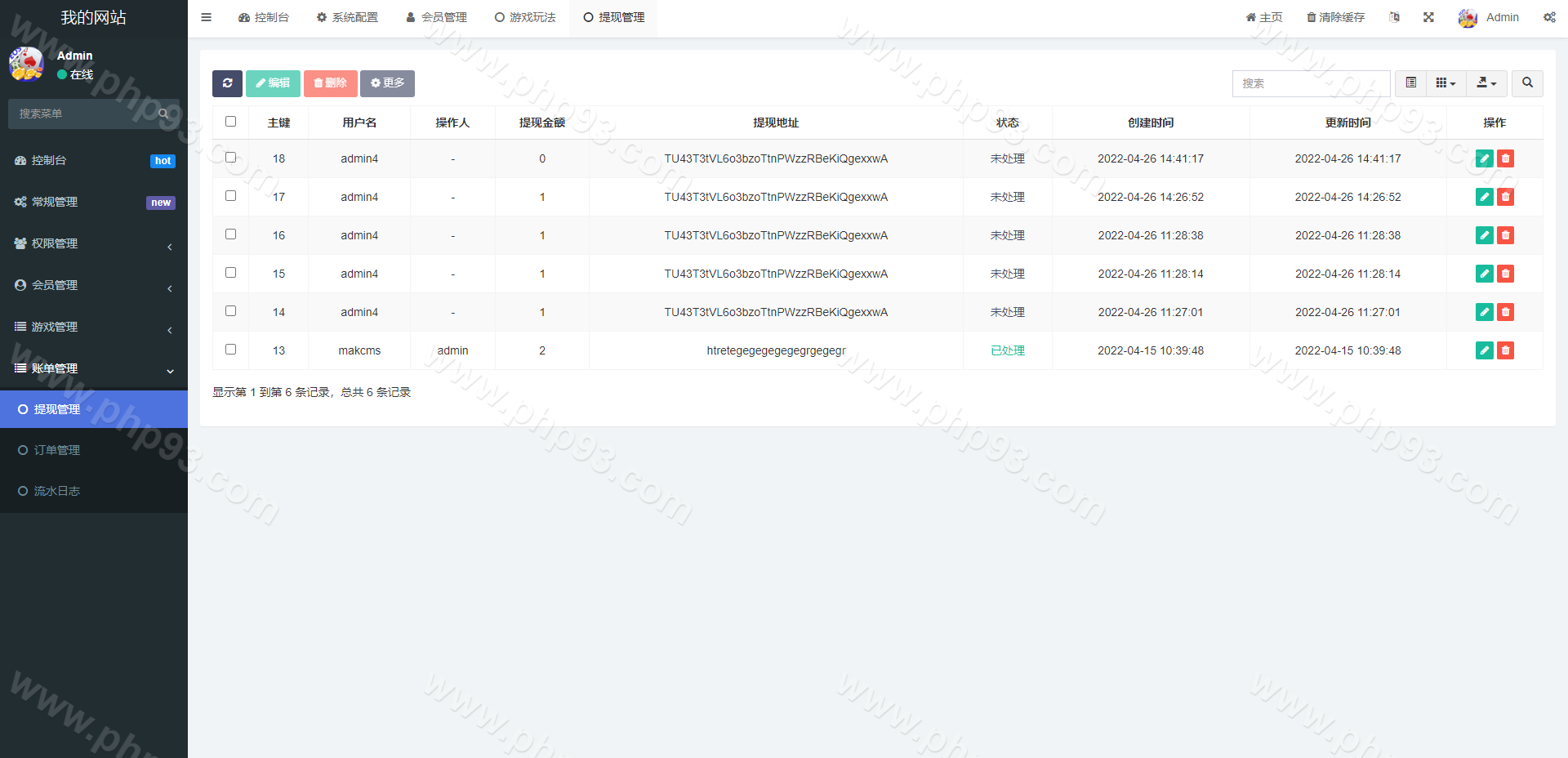This screenshot has width=1568, height=758.
Task: Expand the 权限管理 sidebar menu
Action: (94, 243)
